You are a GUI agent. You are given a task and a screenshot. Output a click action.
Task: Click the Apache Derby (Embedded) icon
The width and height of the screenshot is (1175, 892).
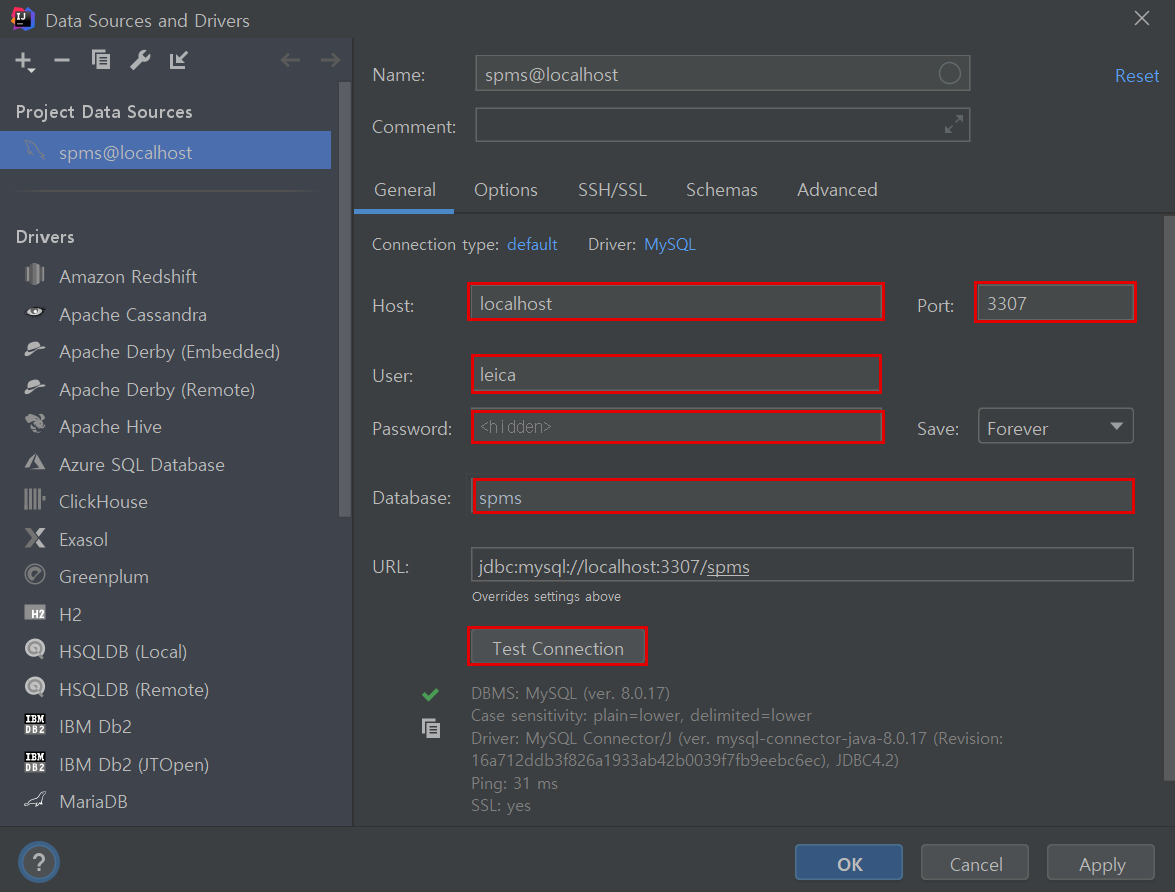34,349
